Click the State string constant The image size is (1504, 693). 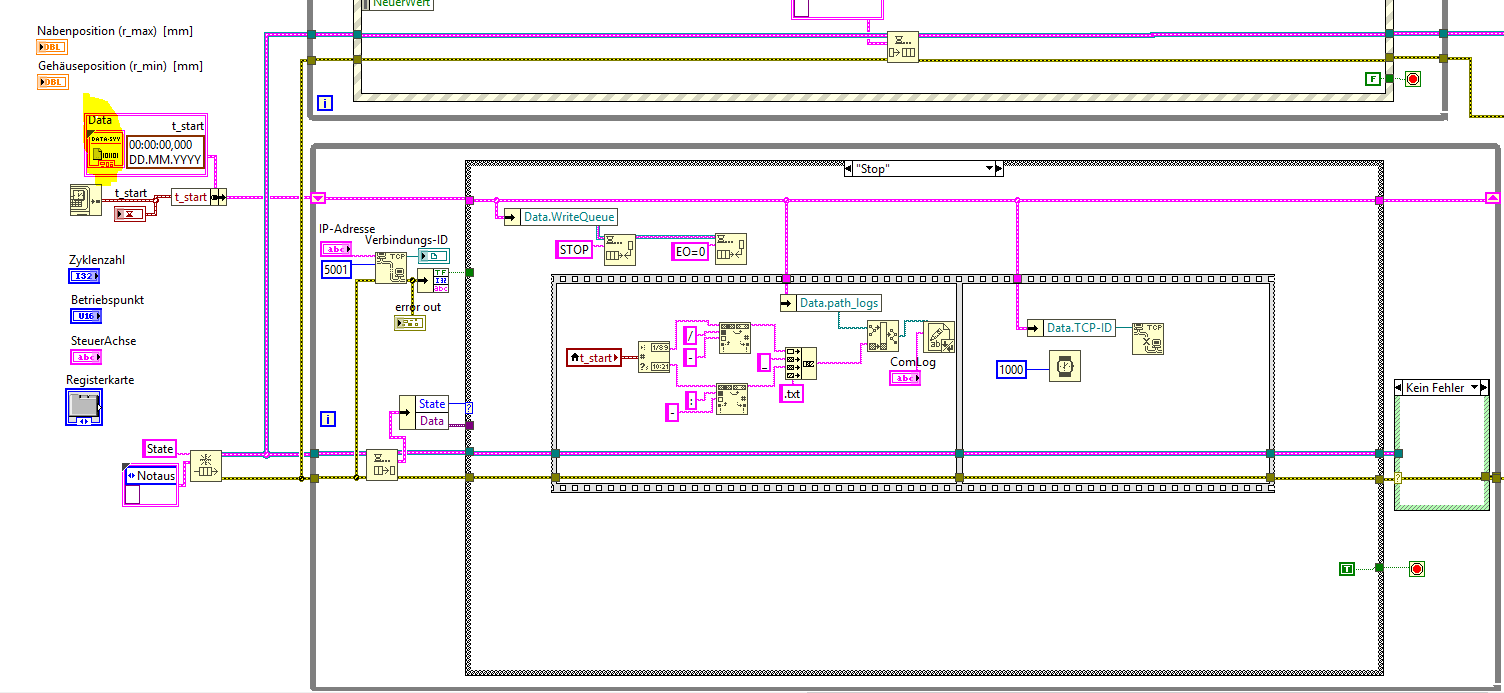point(160,449)
